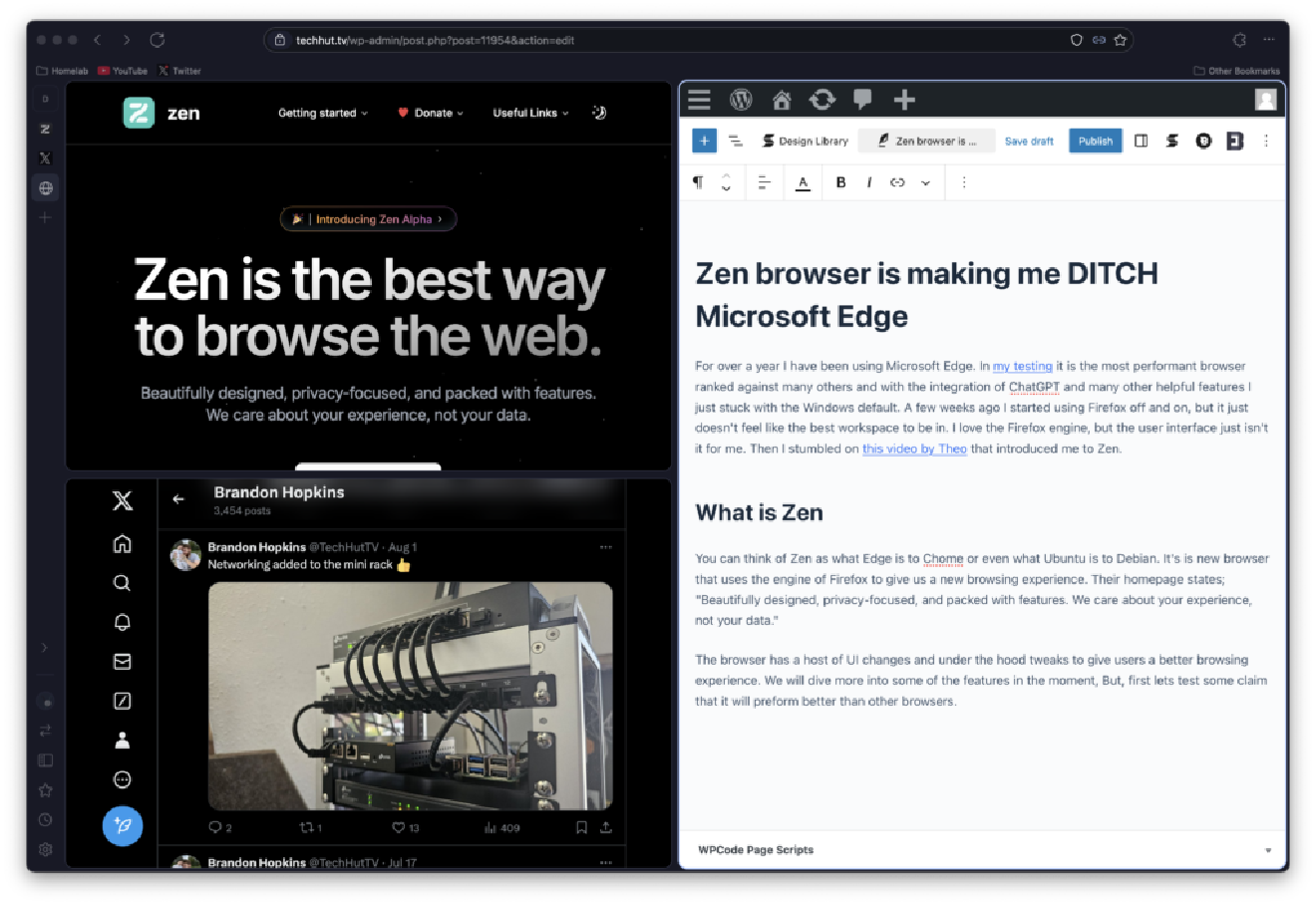Toggle dark mode on the Zen homepage

[x=599, y=113]
